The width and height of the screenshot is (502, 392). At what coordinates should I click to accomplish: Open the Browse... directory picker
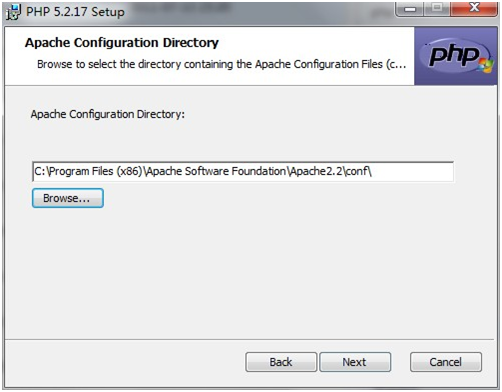coord(68,198)
